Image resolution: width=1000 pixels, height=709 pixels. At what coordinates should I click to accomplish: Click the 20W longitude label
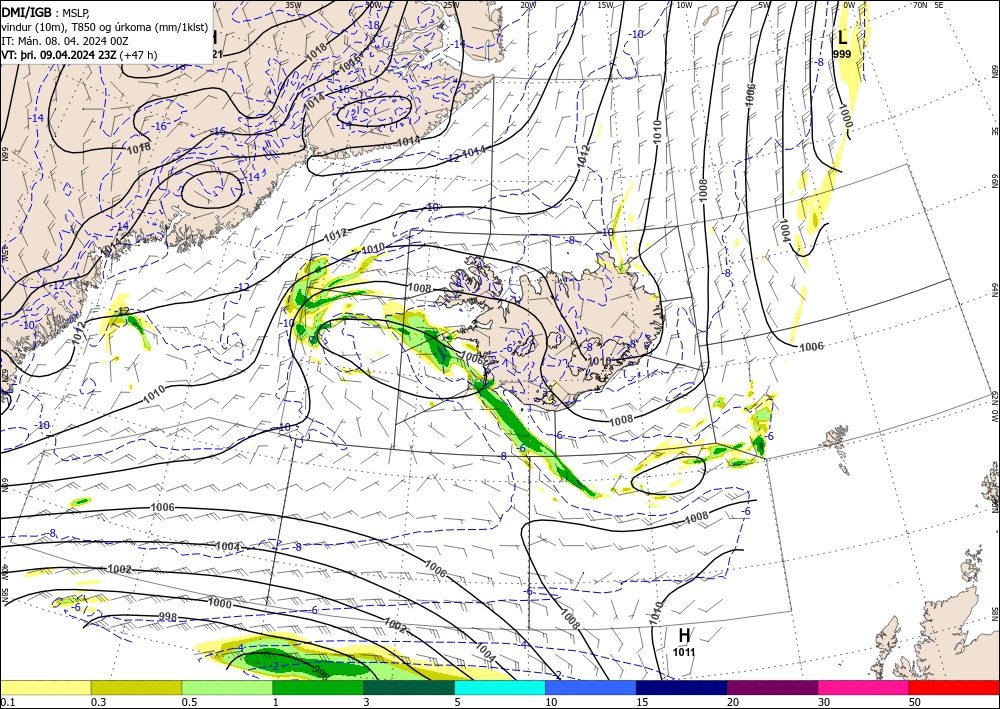coord(528,5)
